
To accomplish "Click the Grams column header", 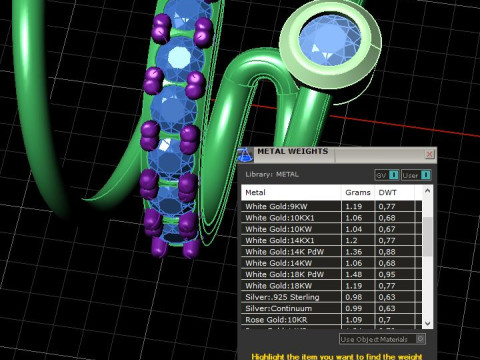I will click(358, 192).
